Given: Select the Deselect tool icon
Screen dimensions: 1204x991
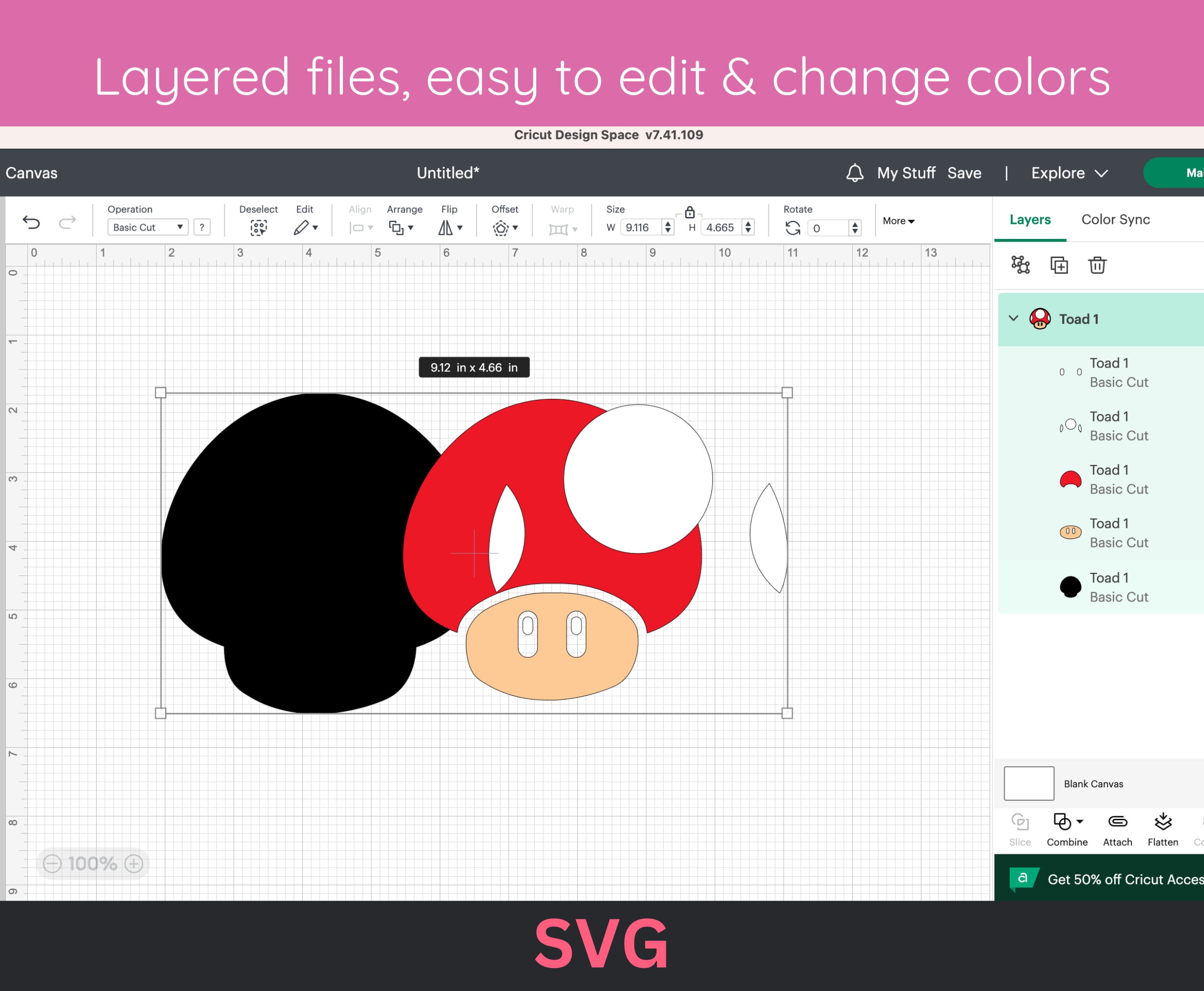Looking at the screenshot, I should click(259, 227).
